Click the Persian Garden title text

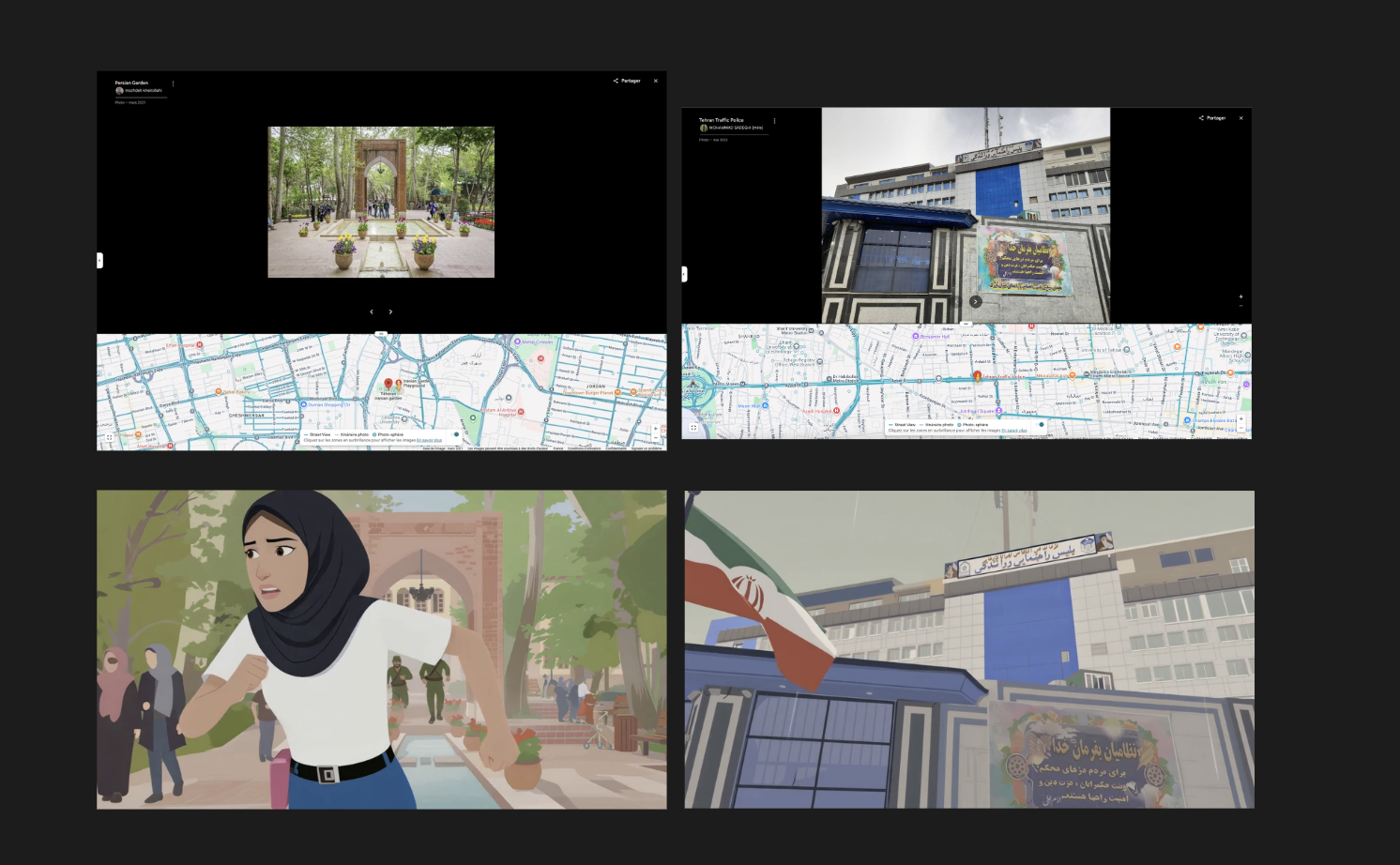point(131,83)
